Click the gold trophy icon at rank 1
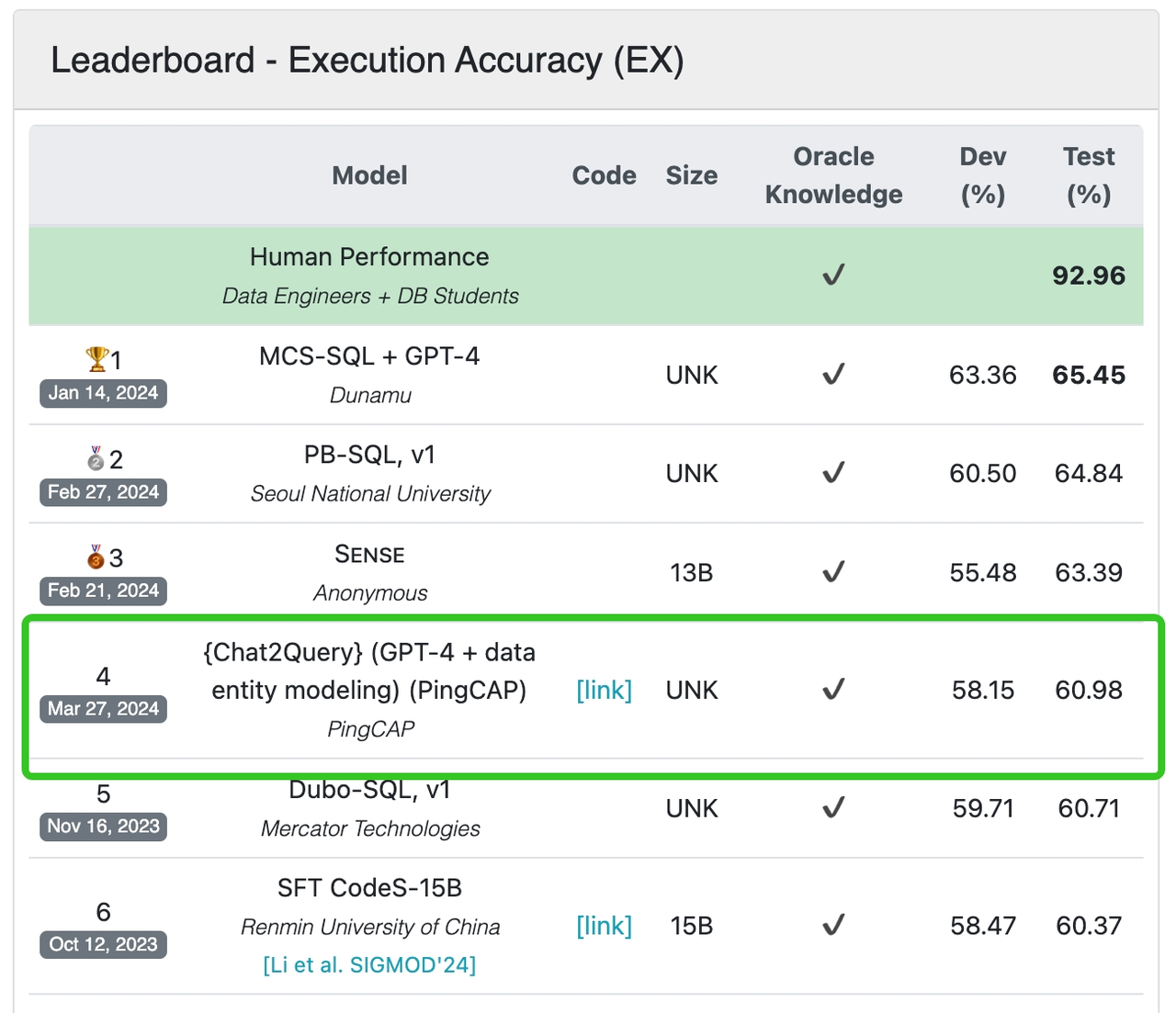1176x1013 pixels. (96, 358)
